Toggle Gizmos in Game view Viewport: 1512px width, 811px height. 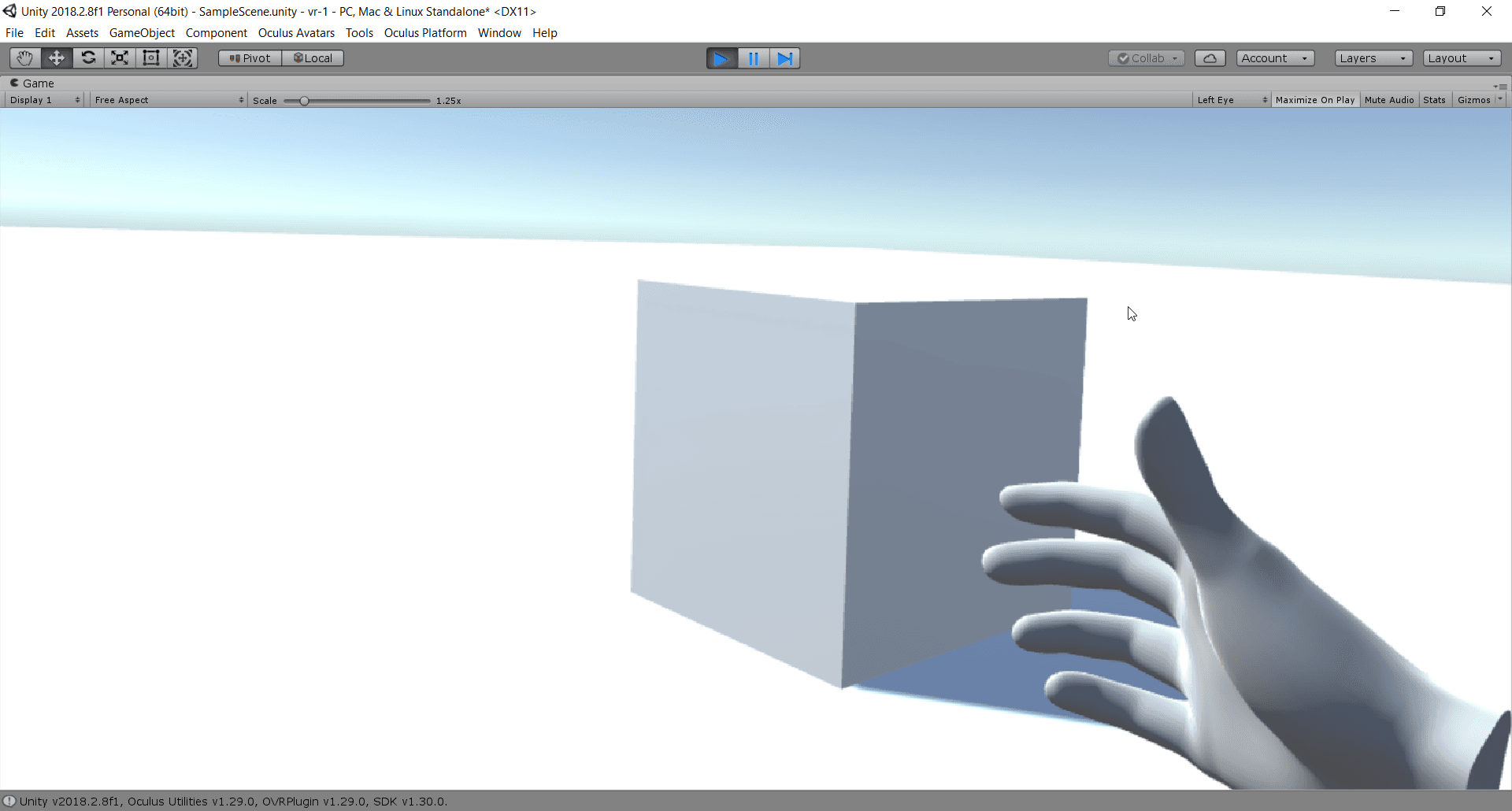pos(1473,100)
